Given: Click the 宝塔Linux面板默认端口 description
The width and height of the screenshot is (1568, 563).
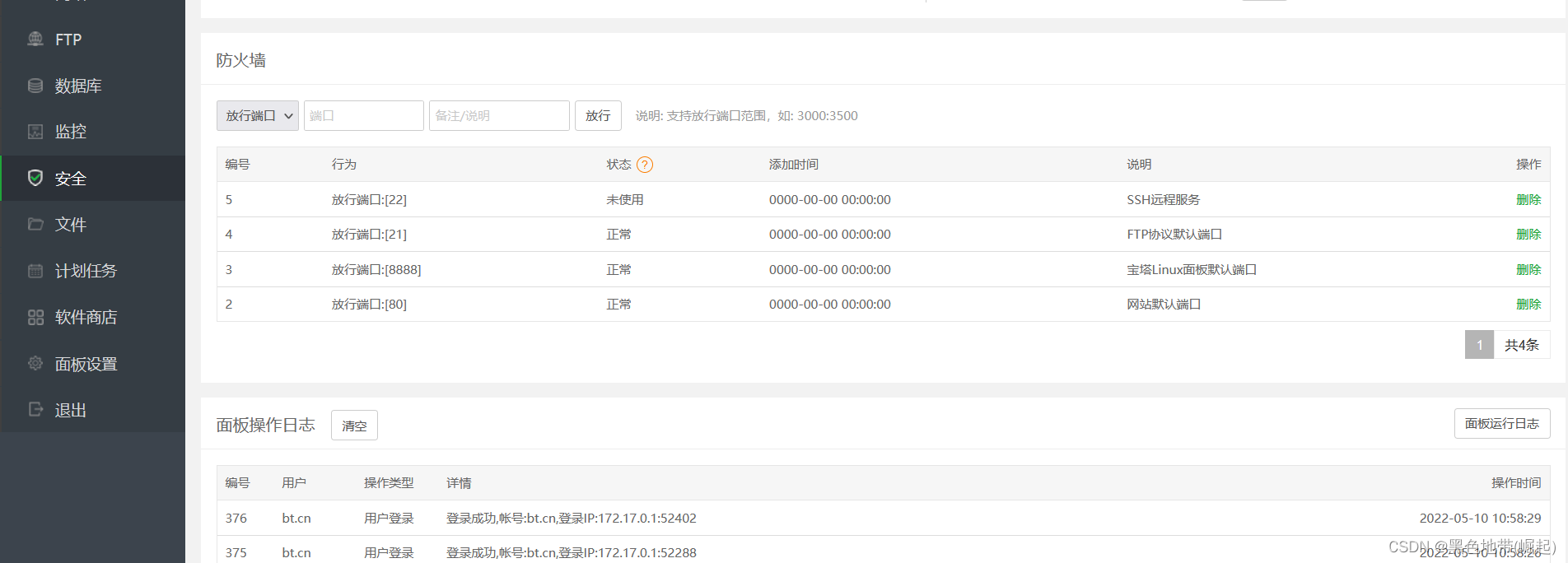Looking at the screenshot, I should coord(1192,270).
